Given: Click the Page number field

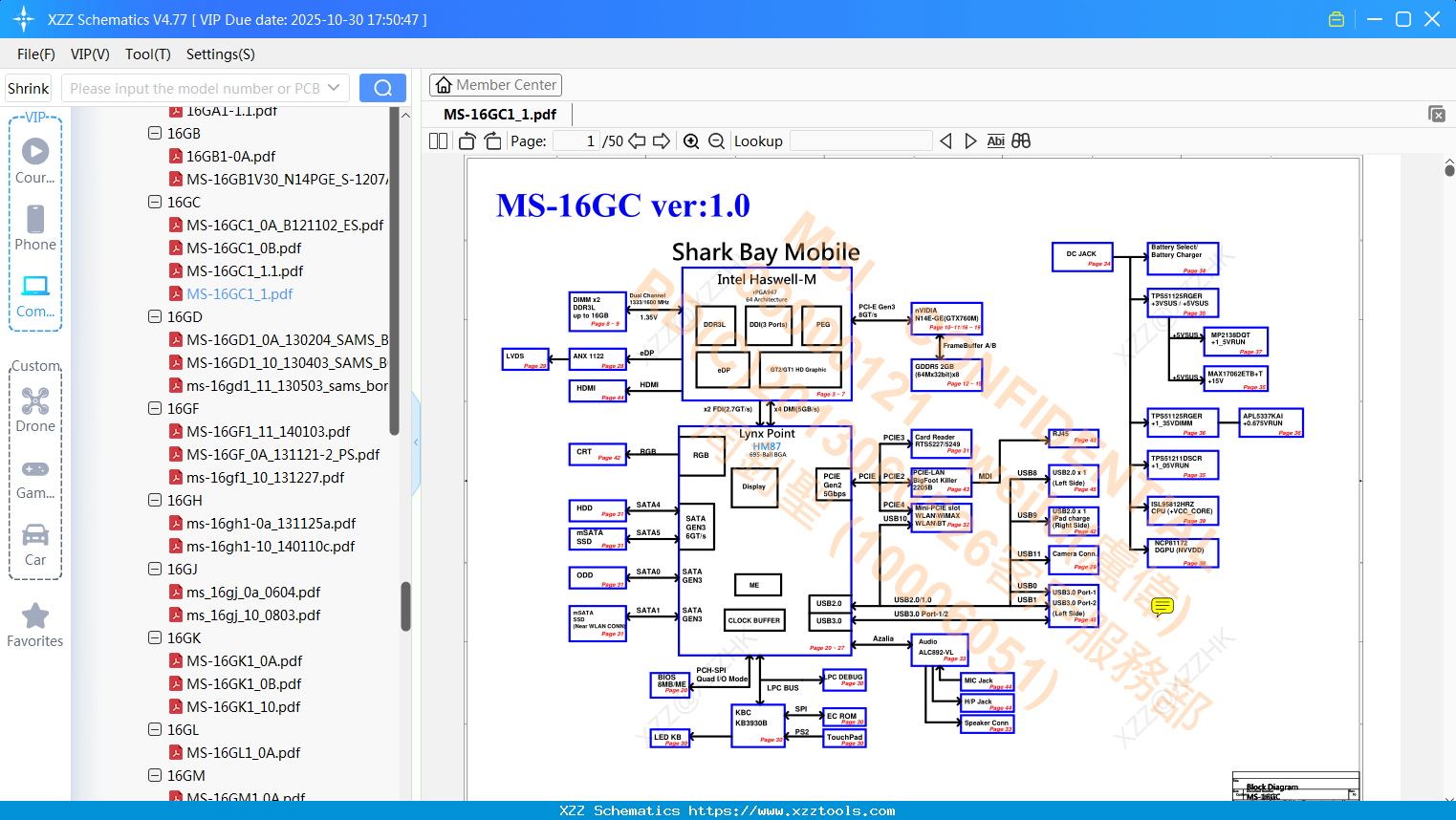Looking at the screenshot, I should (x=576, y=141).
